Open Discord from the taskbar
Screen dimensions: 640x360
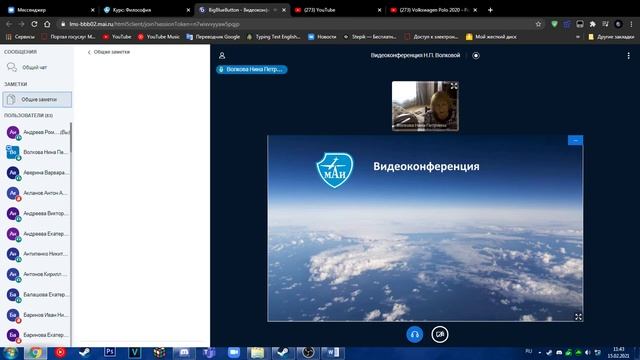tap(184, 353)
